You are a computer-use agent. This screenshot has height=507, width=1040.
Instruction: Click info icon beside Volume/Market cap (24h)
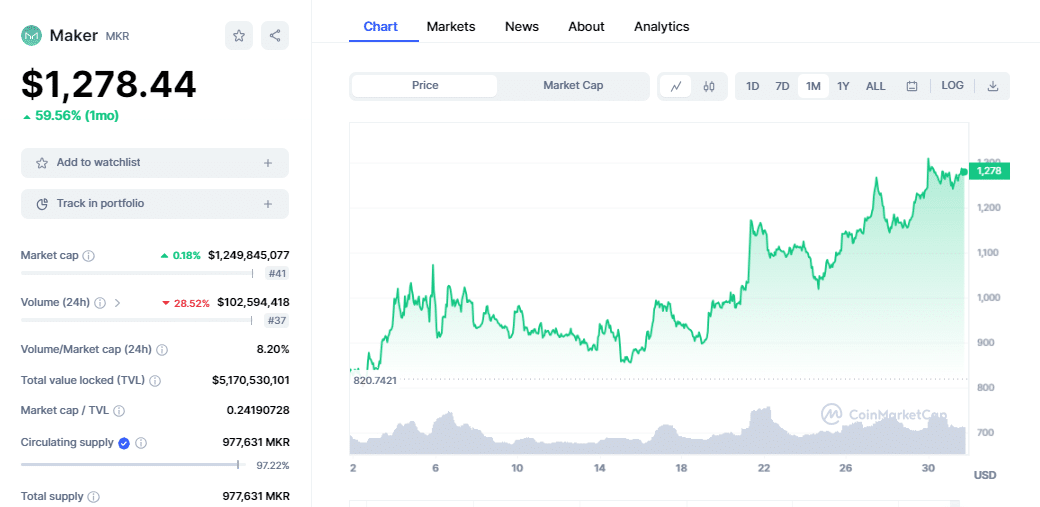(x=162, y=350)
